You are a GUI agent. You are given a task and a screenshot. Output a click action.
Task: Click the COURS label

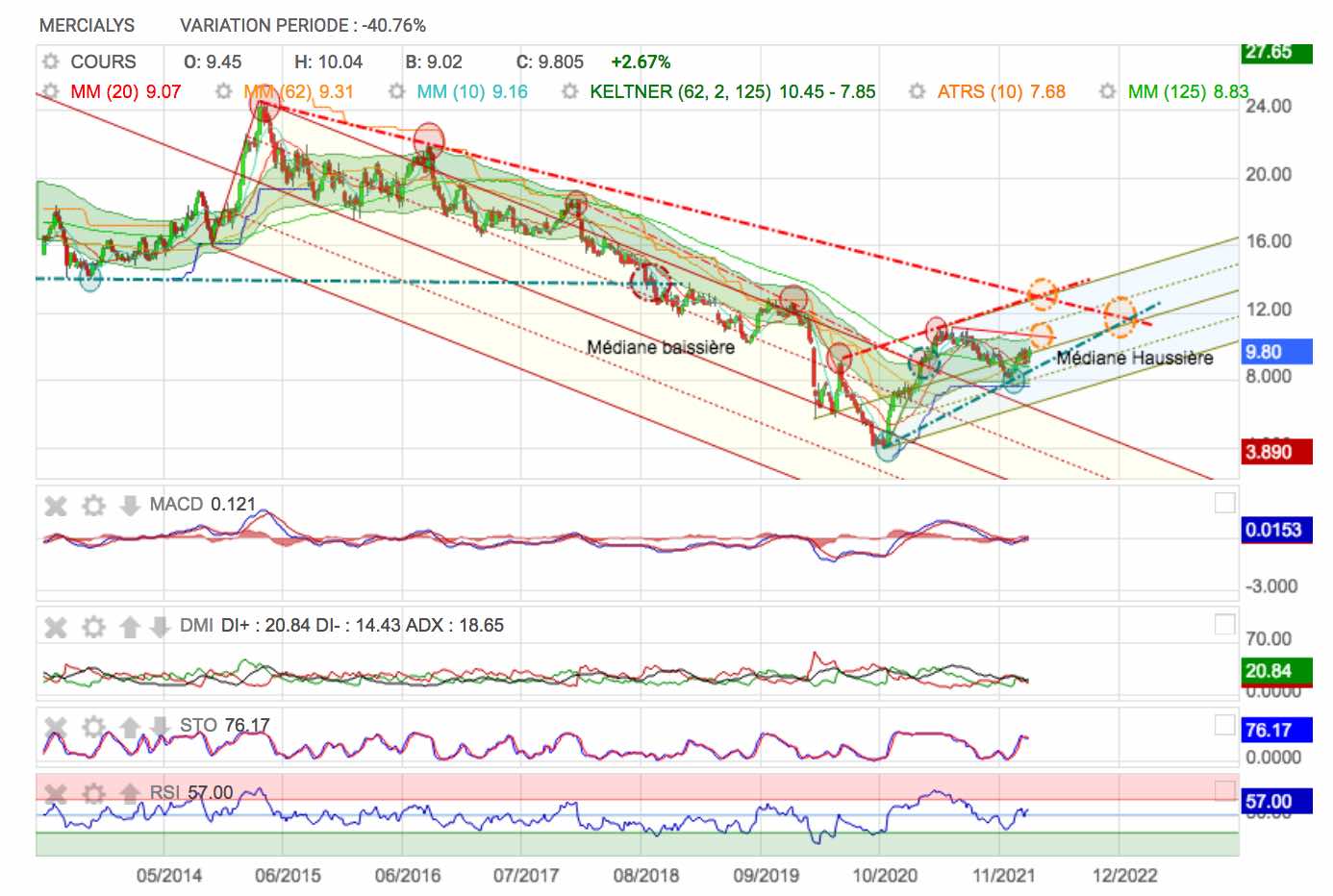pos(103,62)
